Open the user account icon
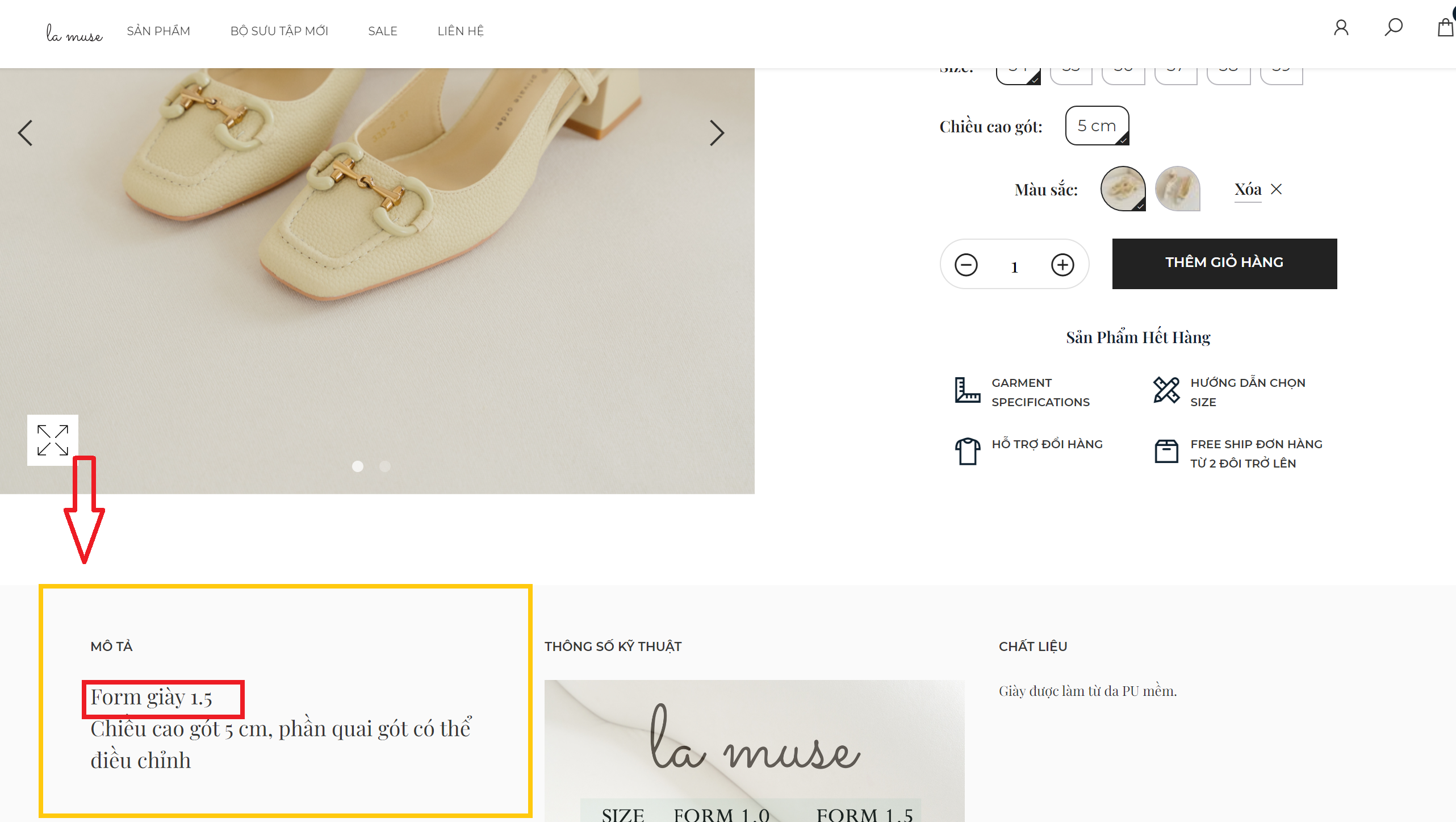The height and width of the screenshot is (822, 1456). pyautogui.click(x=1341, y=28)
